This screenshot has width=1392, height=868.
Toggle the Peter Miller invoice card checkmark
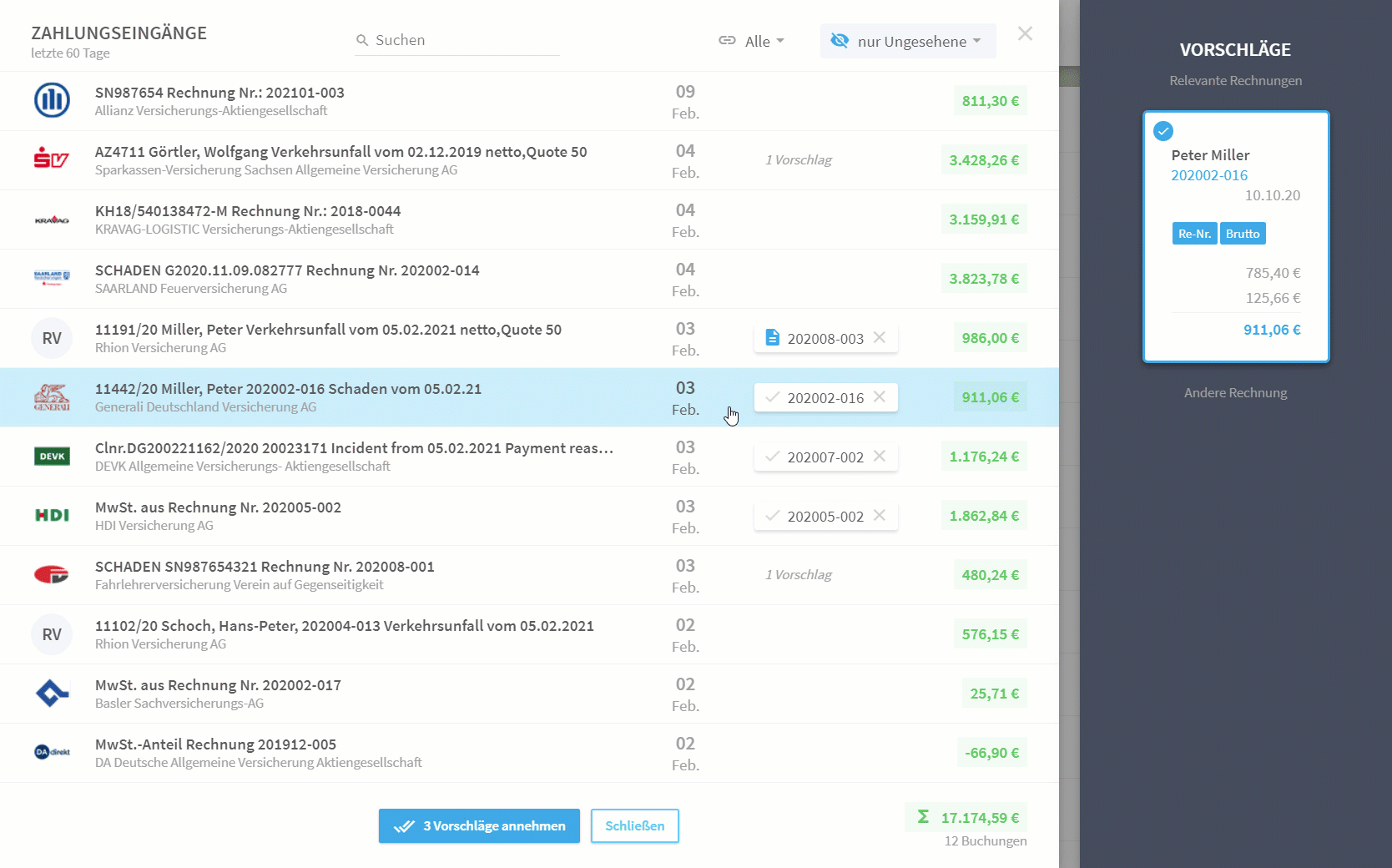1163,131
